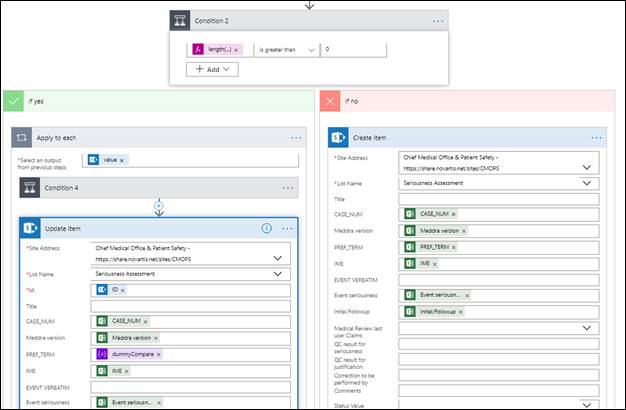Click the Add button in Condition 2
Image resolution: width=626 pixels, height=410 pixels.
pos(212,69)
